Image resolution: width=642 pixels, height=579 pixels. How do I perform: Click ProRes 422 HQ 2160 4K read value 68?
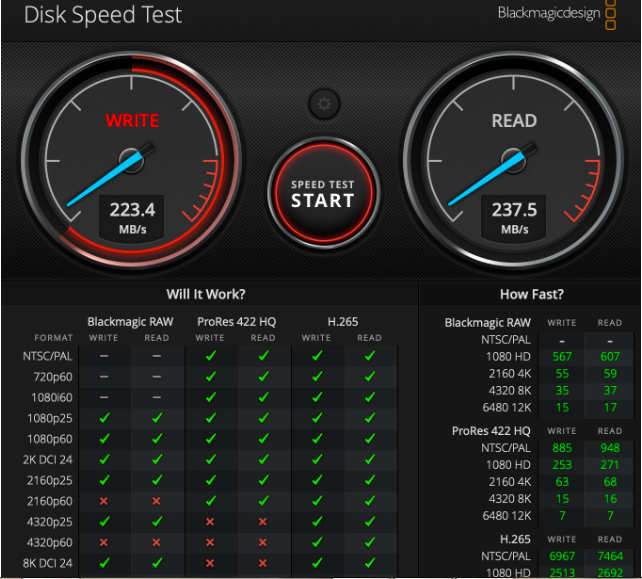(x=610, y=482)
